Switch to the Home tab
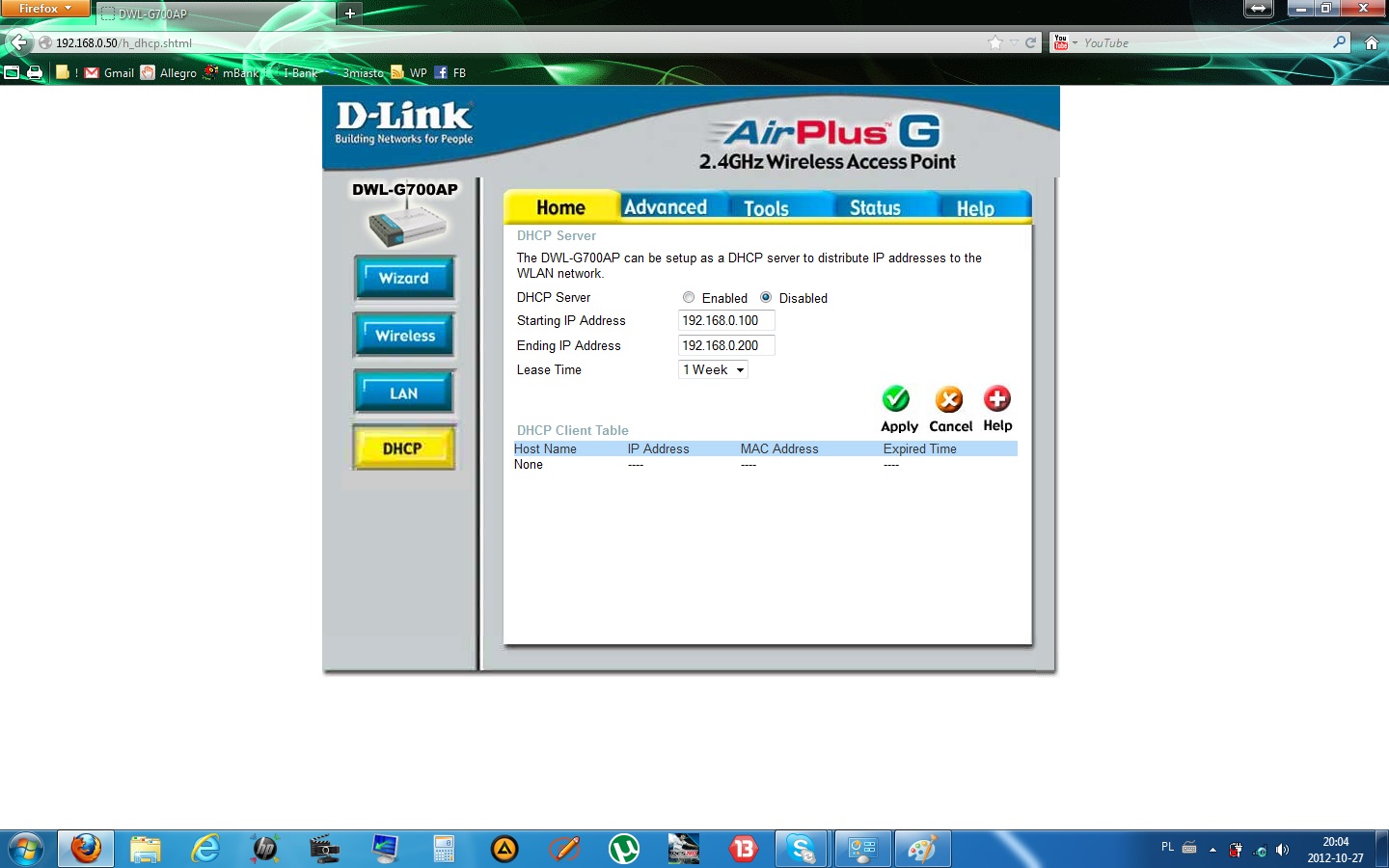 [x=561, y=206]
